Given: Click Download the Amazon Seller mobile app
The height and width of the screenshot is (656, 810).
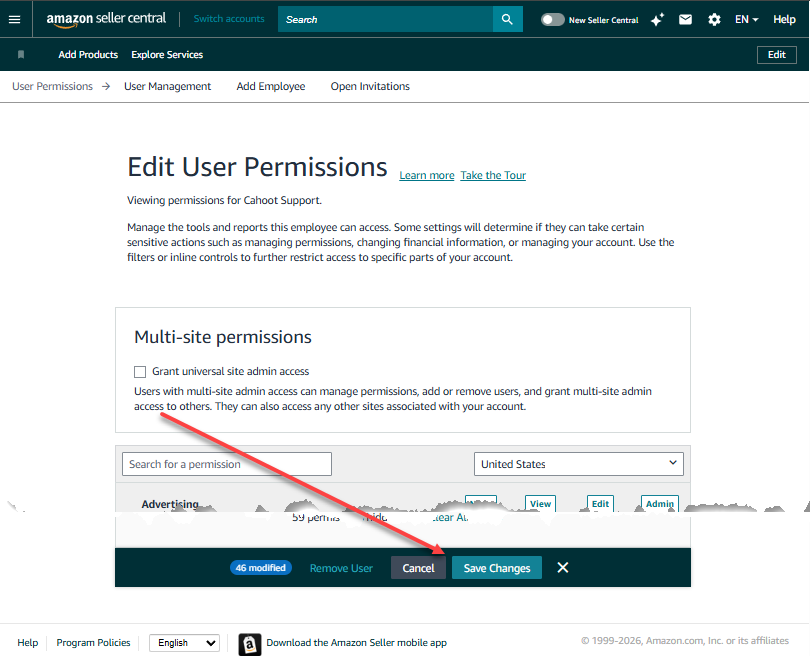Looking at the screenshot, I should pyautogui.click(x=356, y=643).
